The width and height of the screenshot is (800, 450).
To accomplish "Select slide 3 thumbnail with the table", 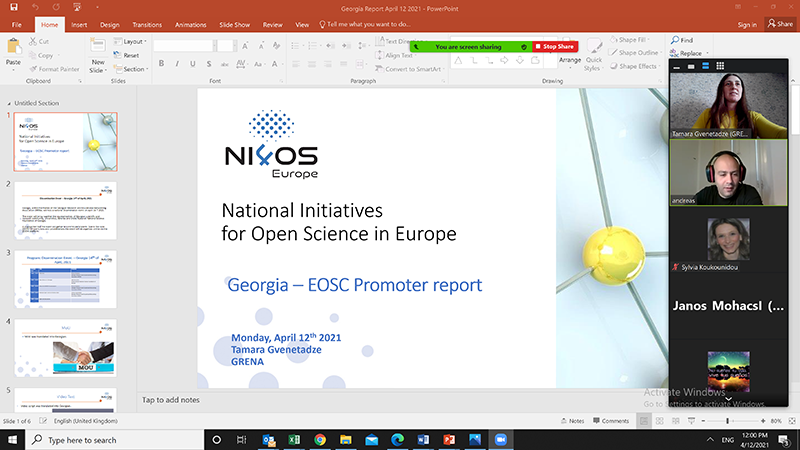I will pyautogui.click(x=65, y=279).
